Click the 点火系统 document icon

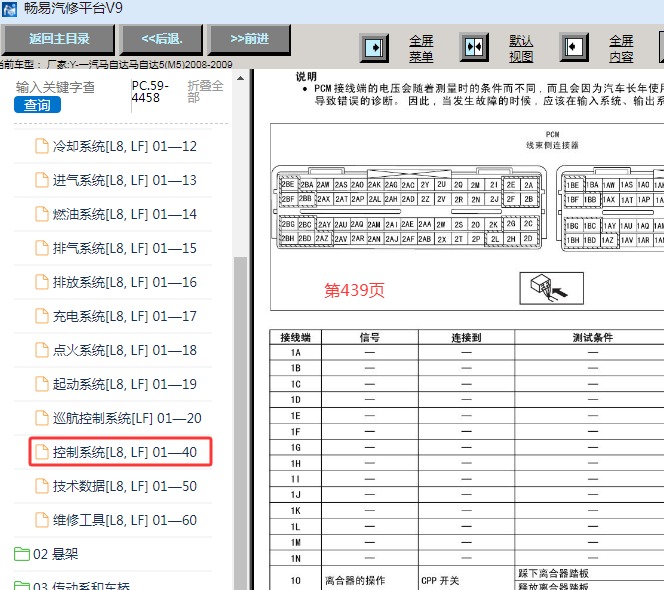click(x=42, y=349)
